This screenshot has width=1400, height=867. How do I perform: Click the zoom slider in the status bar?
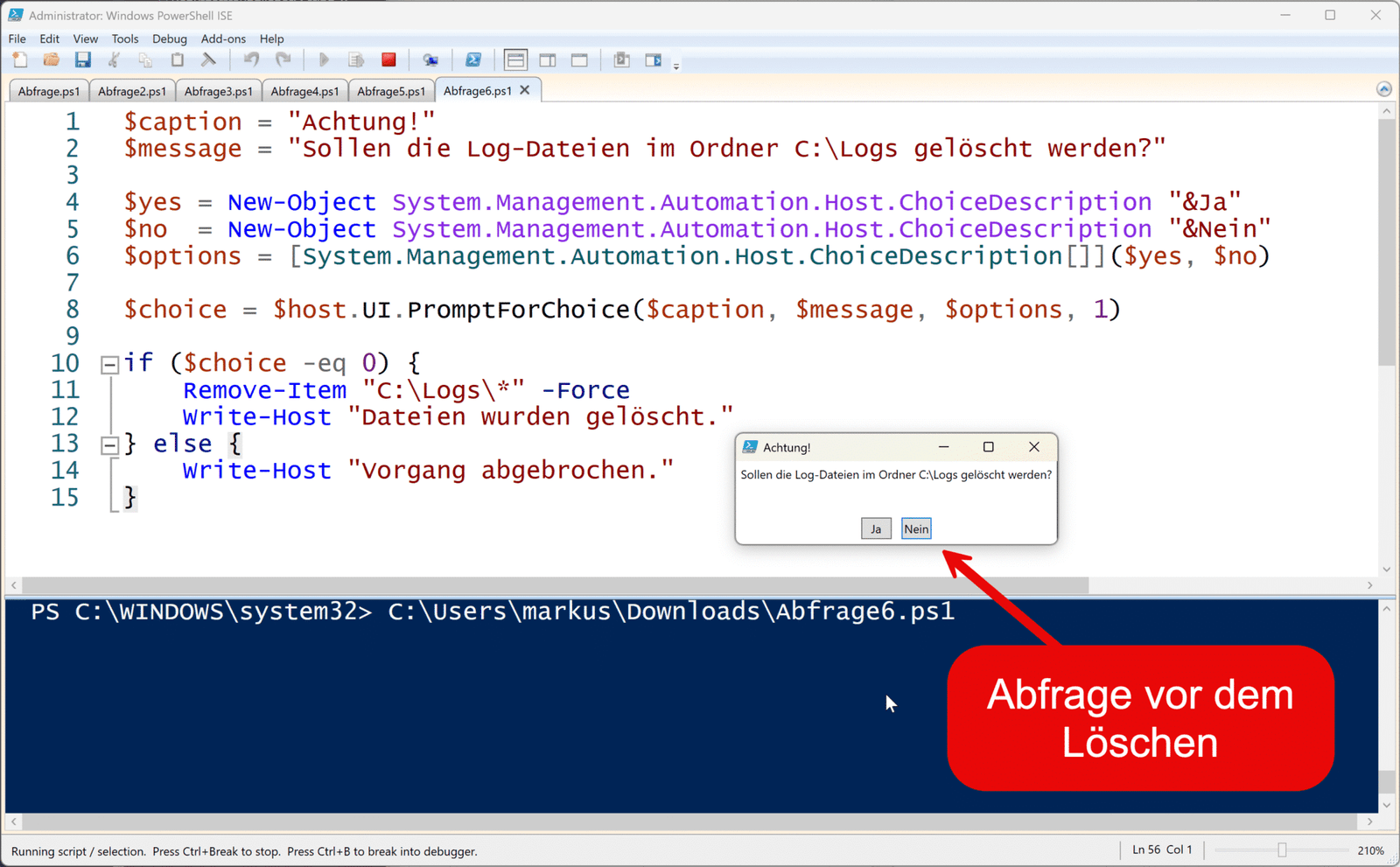pyautogui.click(x=1282, y=850)
